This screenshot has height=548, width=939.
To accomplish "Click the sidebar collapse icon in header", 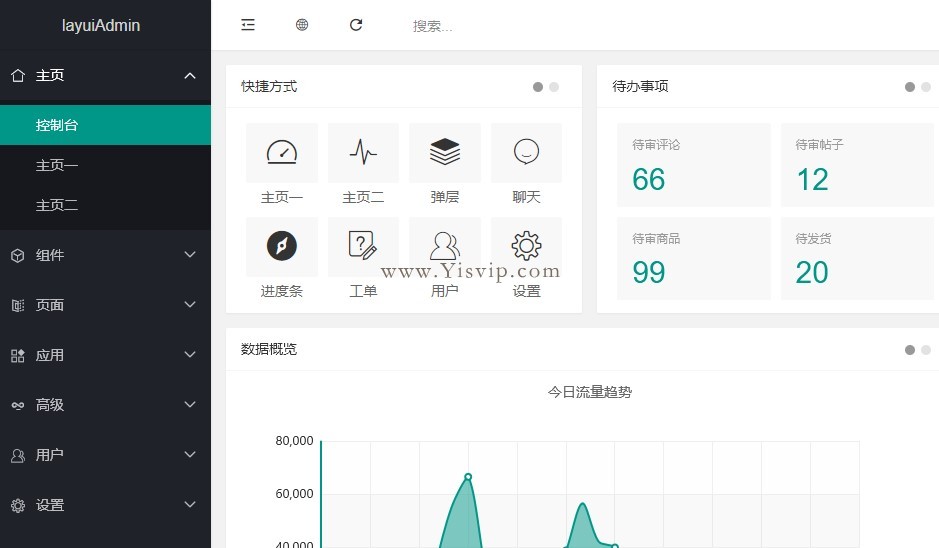I will point(248,25).
